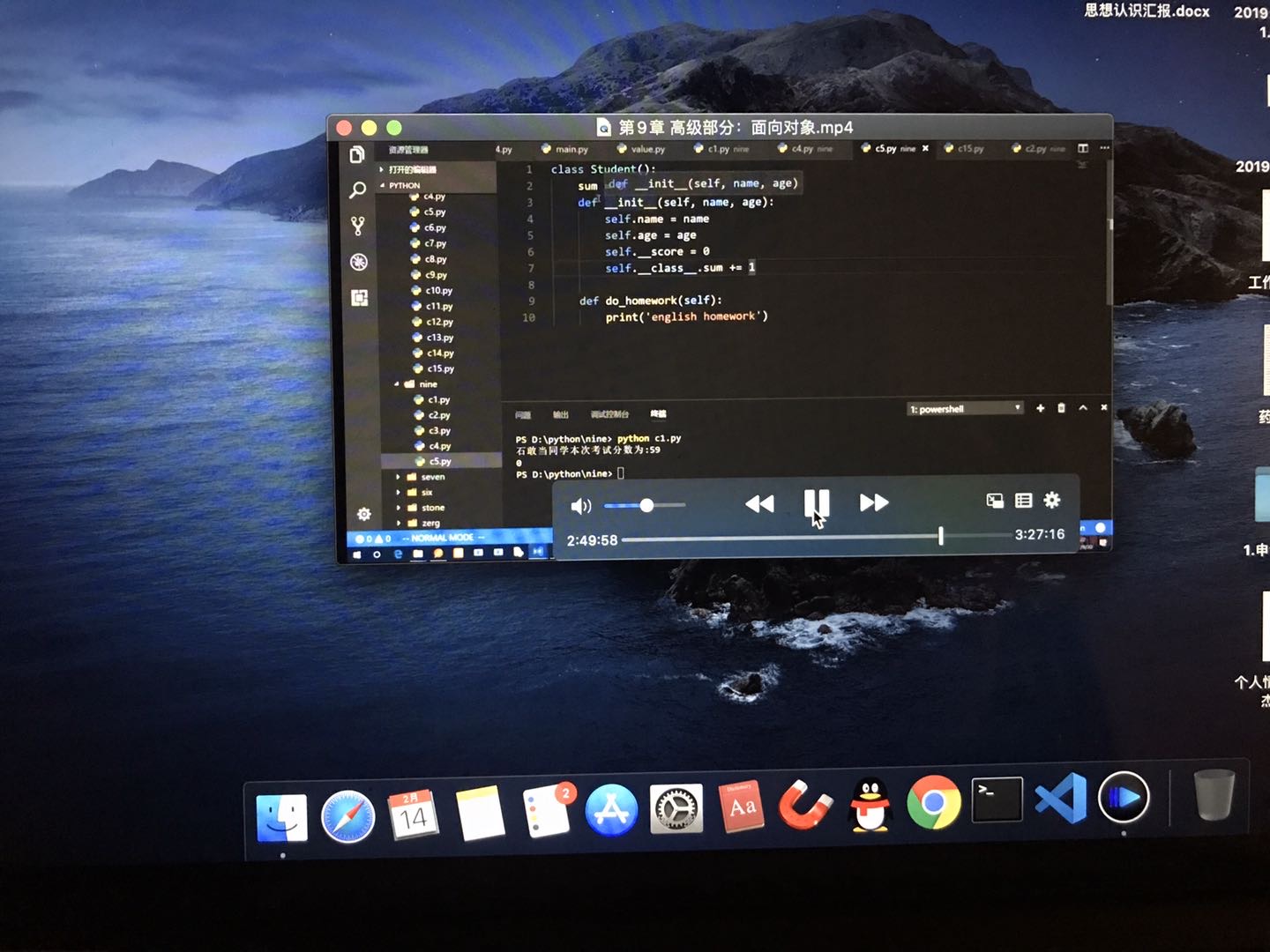Open the player's playlist icon
Image resolution: width=1270 pixels, height=952 pixels.
point(1023,501)
